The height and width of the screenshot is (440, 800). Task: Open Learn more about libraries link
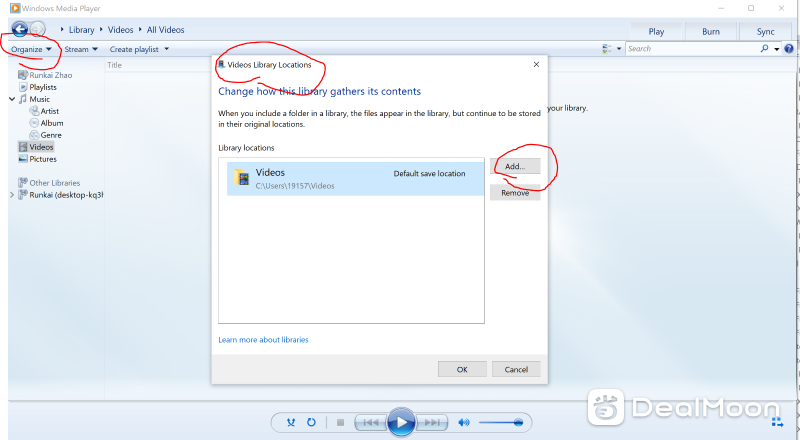click(263, 340)
